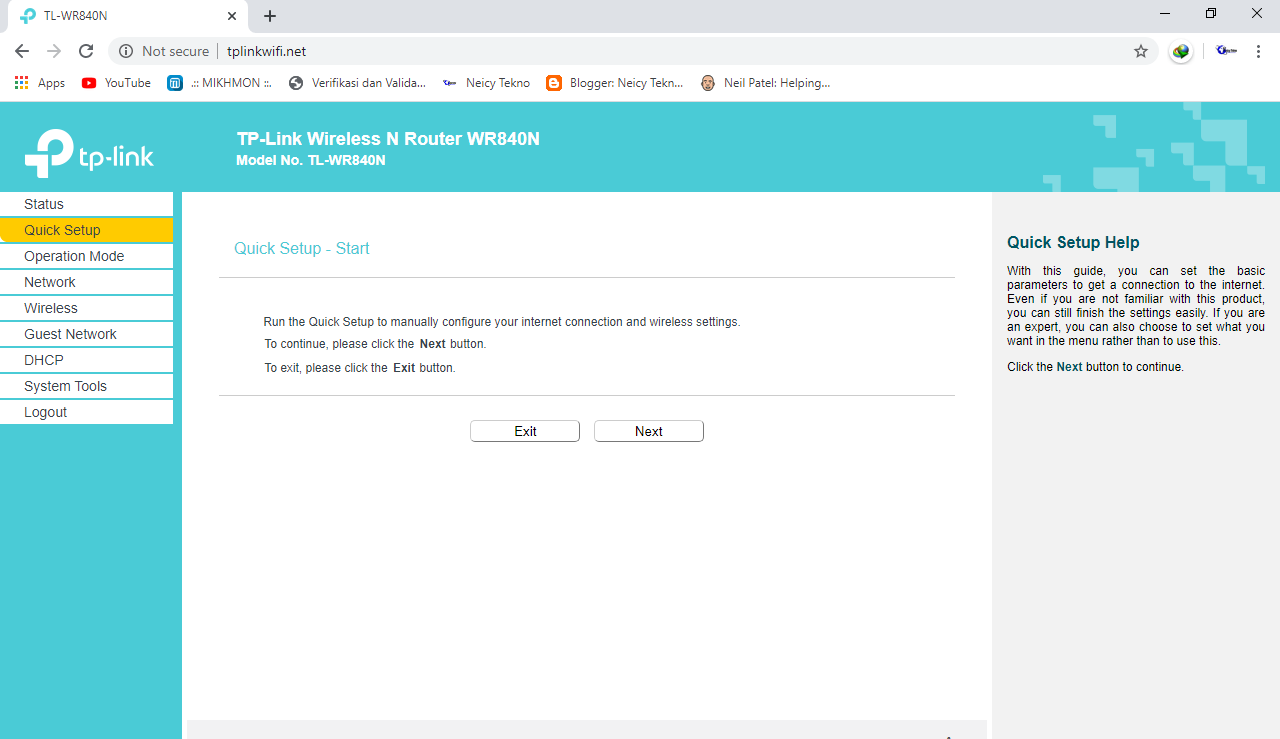Open the Neil Patel: Helping... bookmark
Image resolution: width=1280 pixels, height=739 pixels.
[765, 83]
